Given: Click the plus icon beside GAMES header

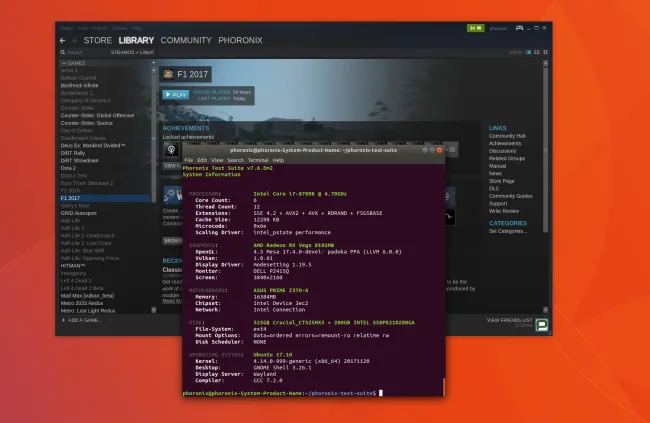Looking at the screenshot, I should click(x=153, y=63).
